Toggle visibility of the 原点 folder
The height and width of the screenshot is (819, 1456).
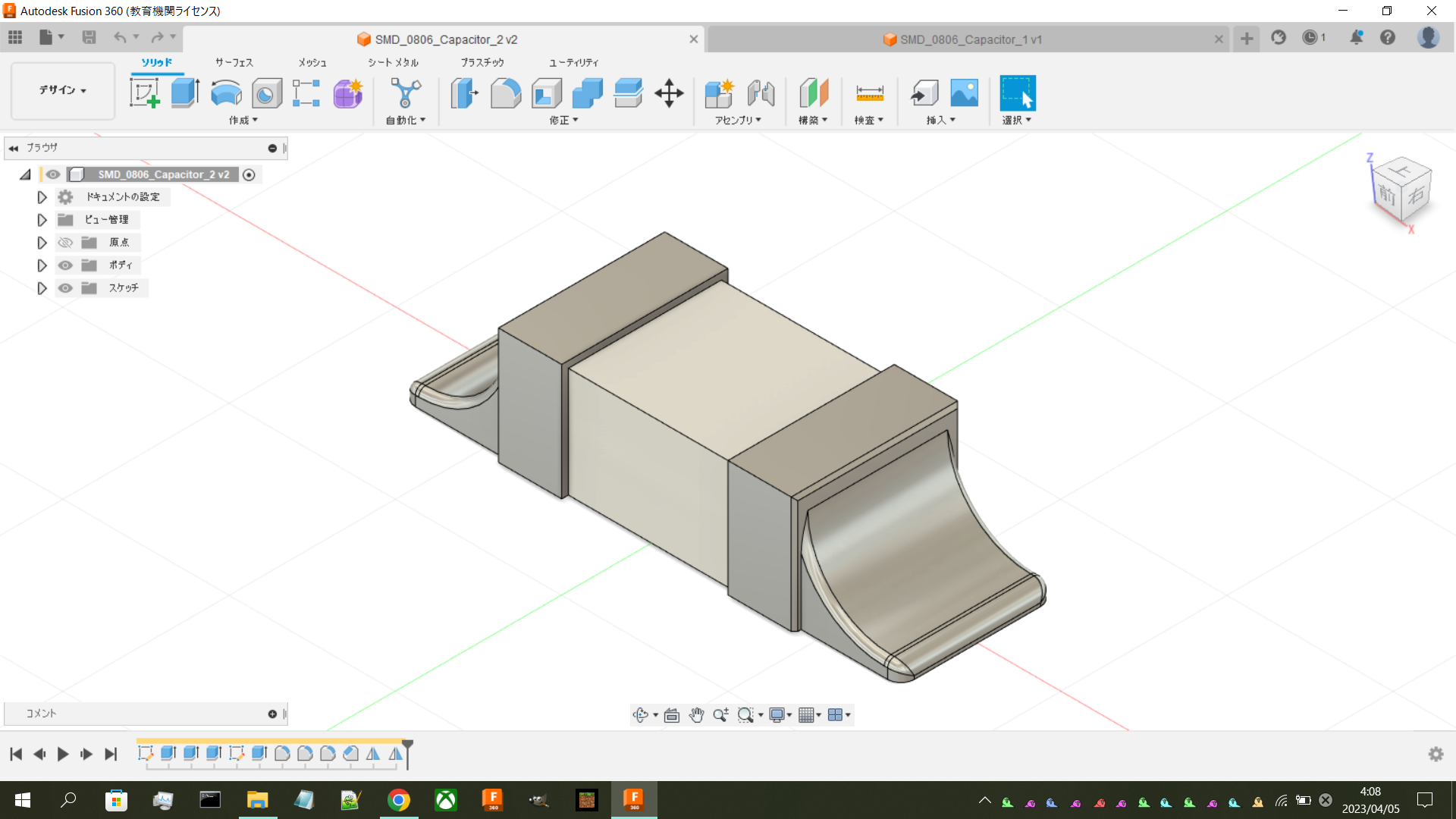(65, 243)
